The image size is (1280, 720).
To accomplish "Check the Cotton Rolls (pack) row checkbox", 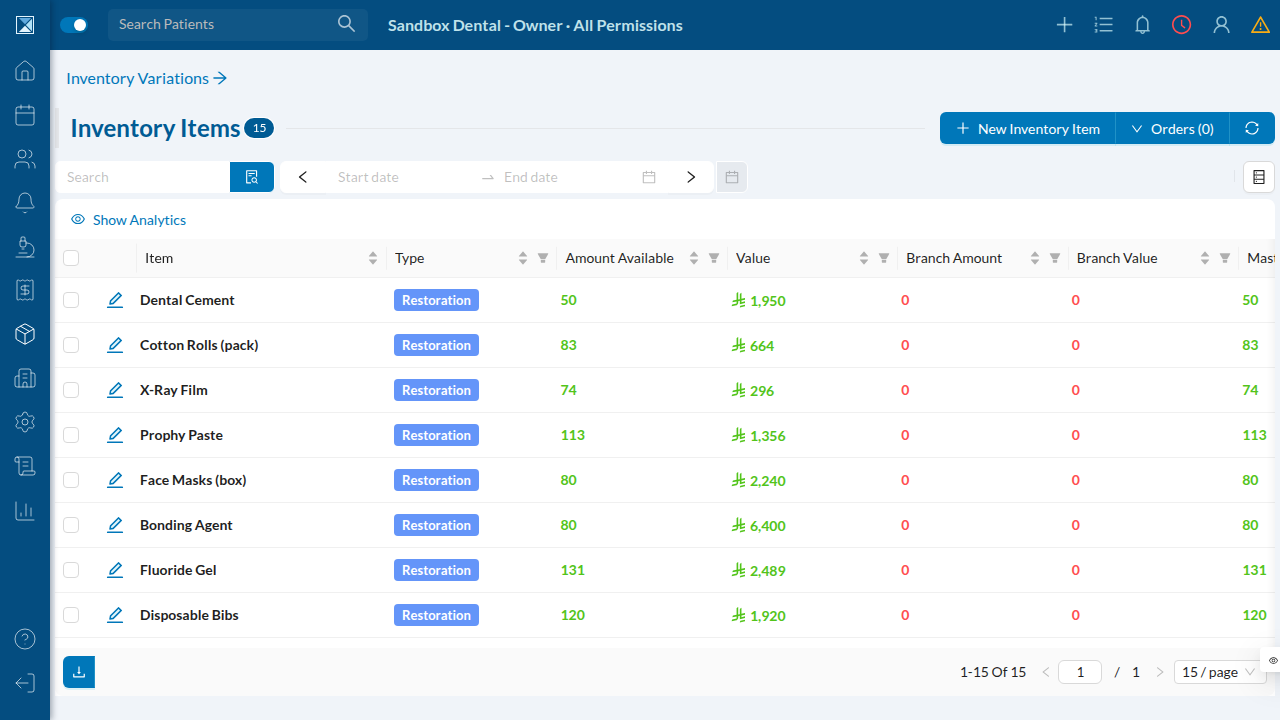I will 71,345.
